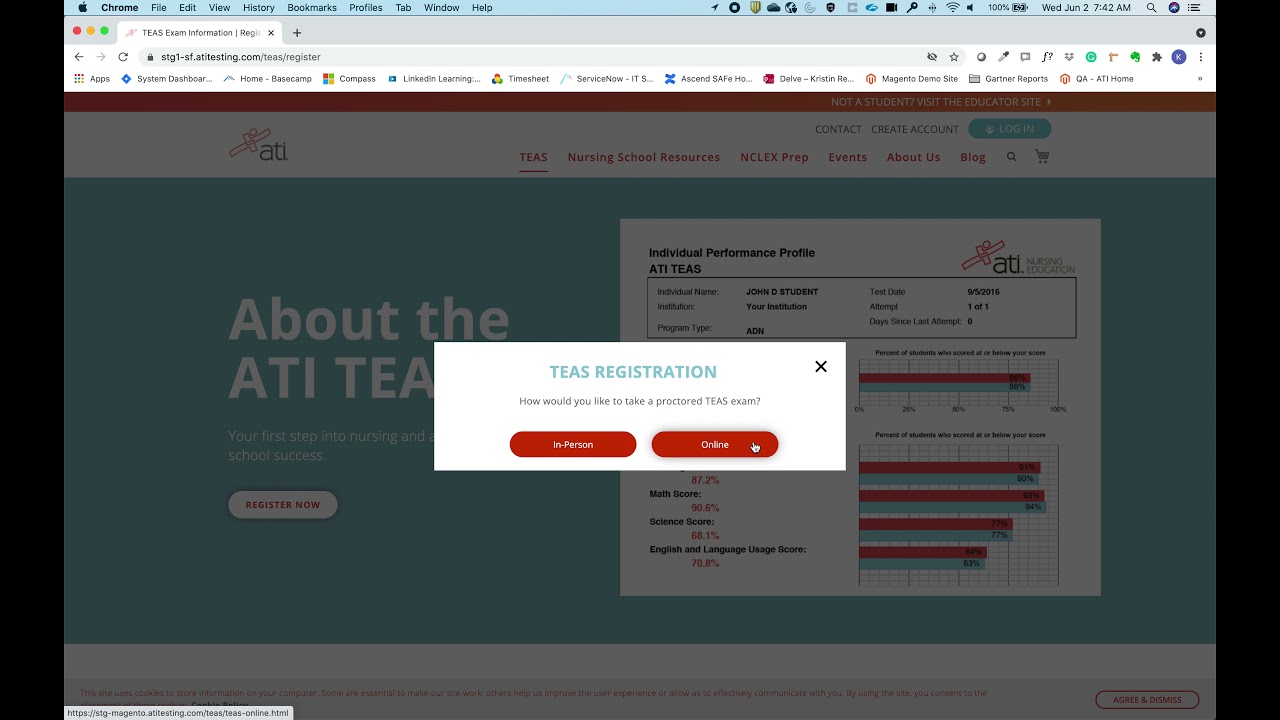Click AGREE & DISMISS cookie button
Screen dimensions: 1280x720
(x=1147, y=700)
